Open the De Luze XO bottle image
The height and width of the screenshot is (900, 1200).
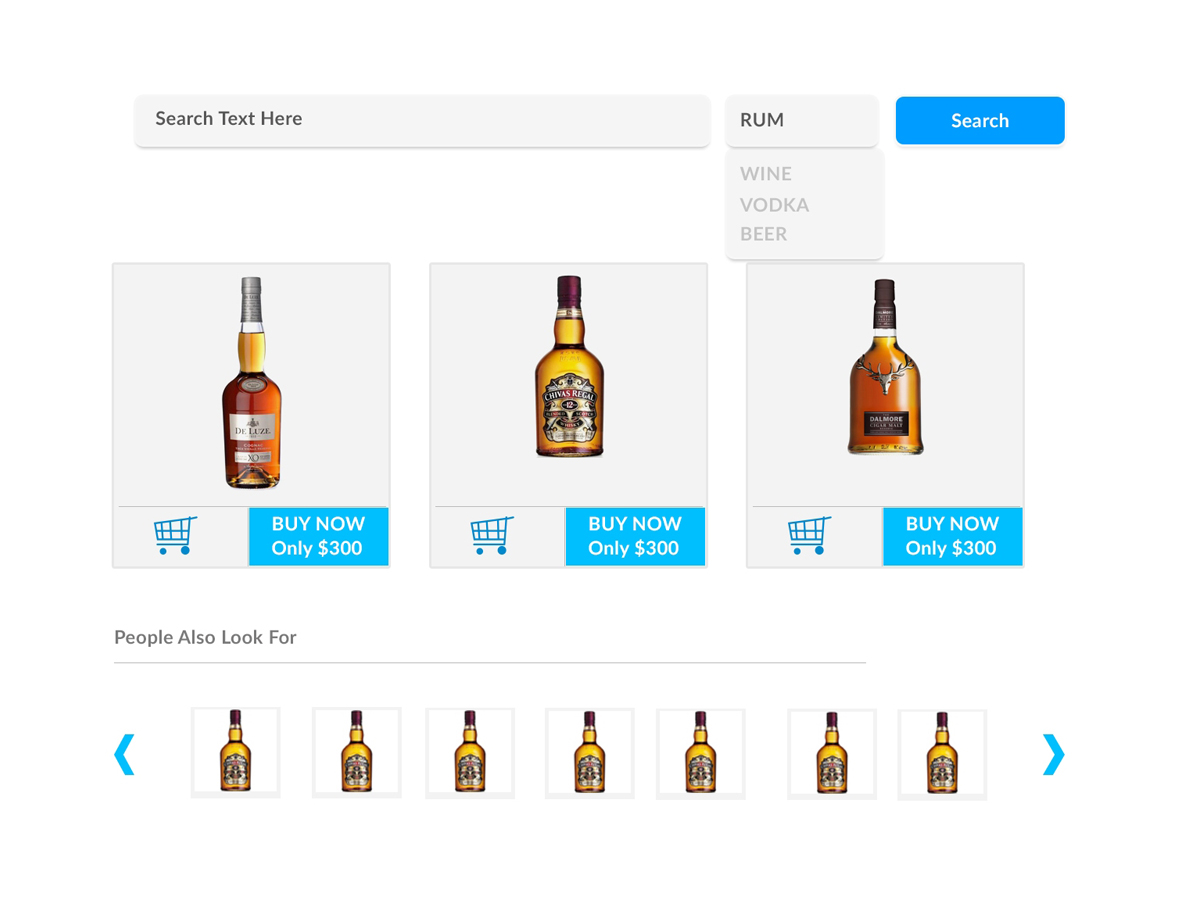(x=251, y=383)
